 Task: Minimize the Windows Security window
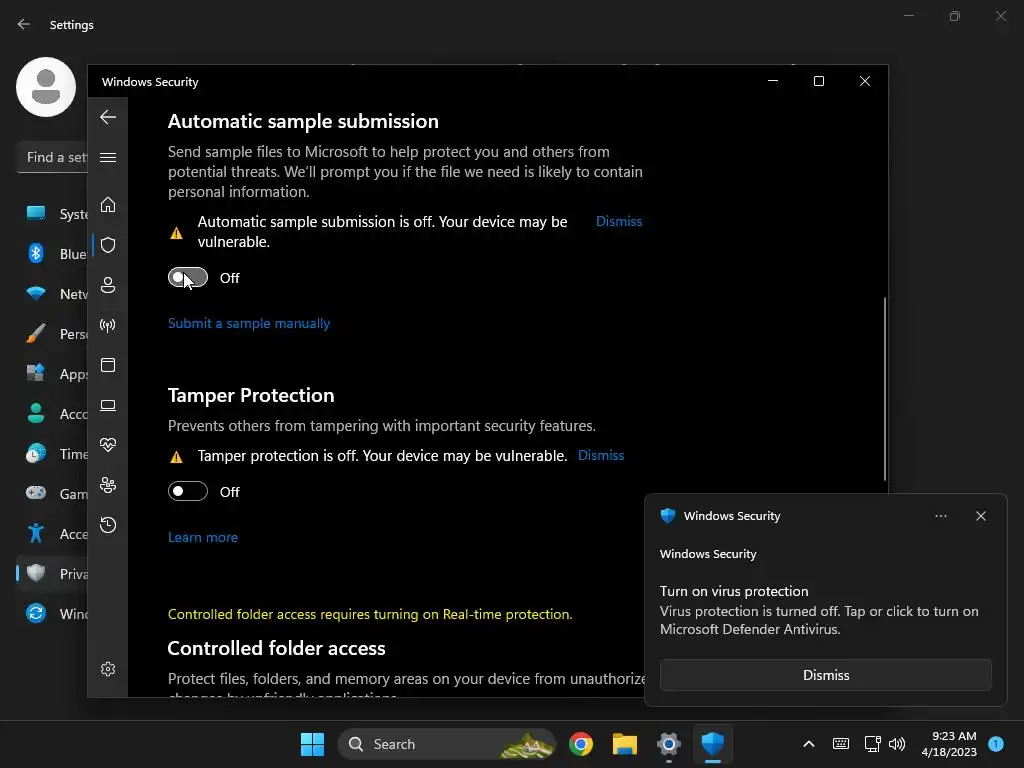pyautogui.click(x=773, y=81)
